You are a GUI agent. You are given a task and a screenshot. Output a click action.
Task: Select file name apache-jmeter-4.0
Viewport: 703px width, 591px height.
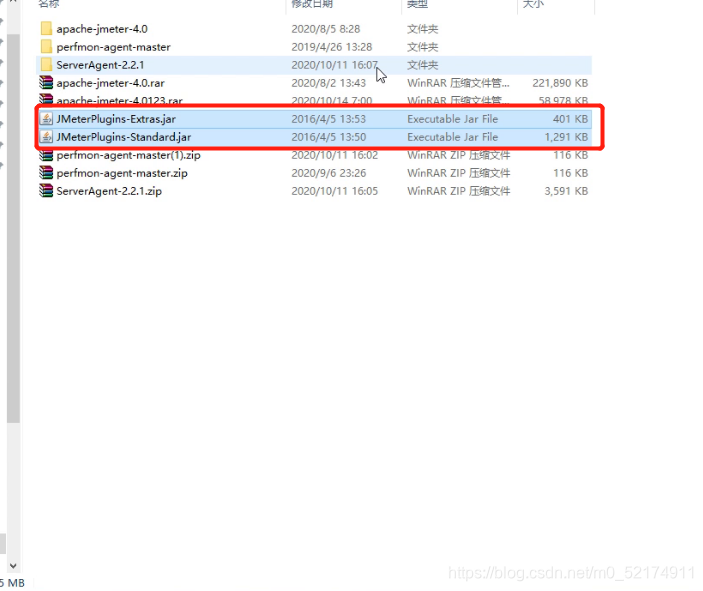pyautogui.click(x=102, y=29)
